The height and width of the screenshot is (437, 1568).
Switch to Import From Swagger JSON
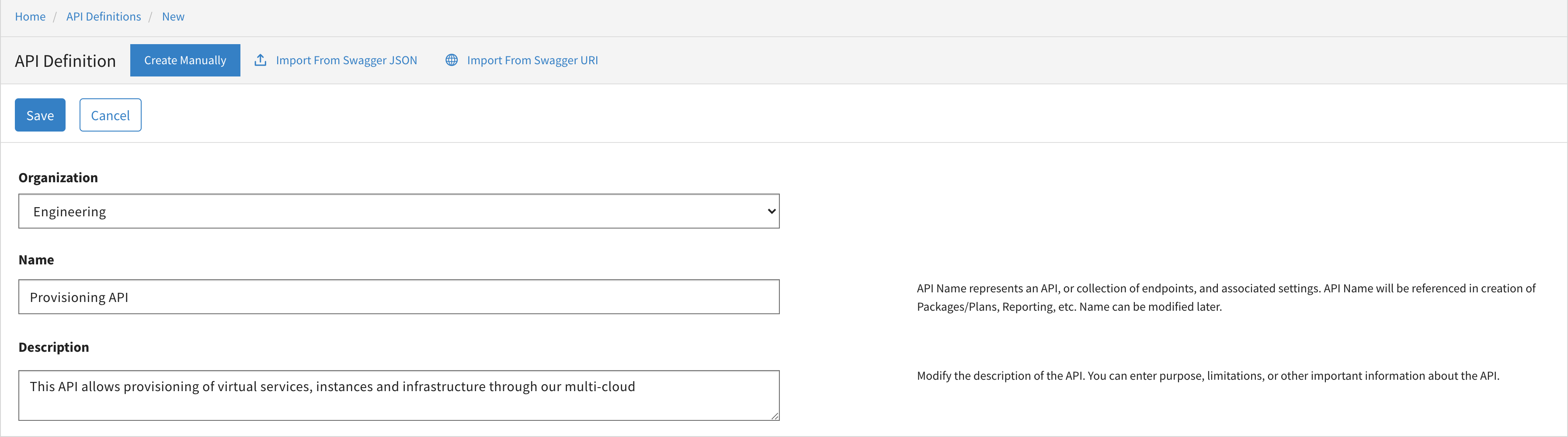click(346, 60)
